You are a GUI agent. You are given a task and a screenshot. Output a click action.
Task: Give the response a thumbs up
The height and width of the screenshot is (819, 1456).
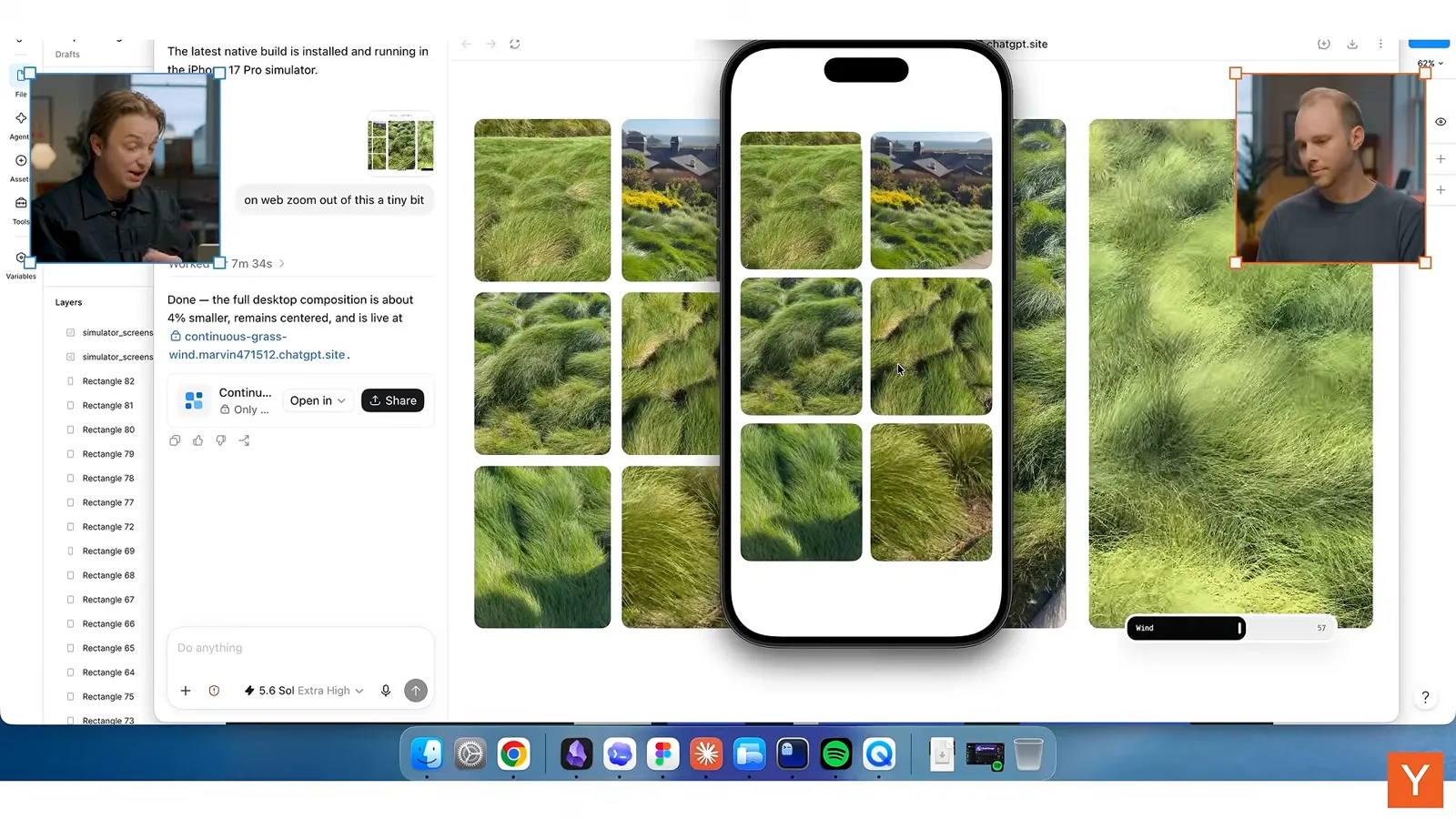pyautogui.click(x=197, y=440)
